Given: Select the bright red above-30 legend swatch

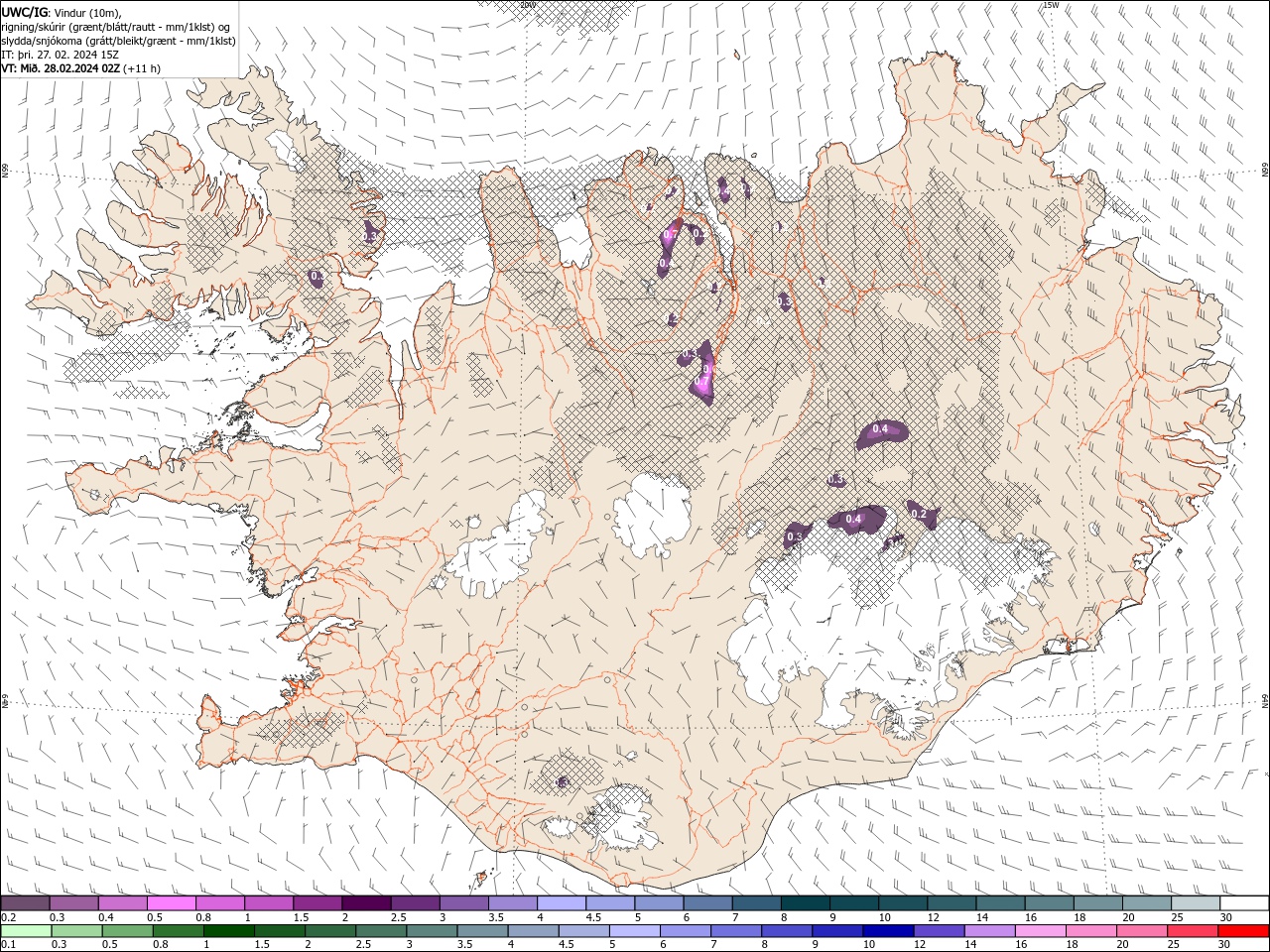Looking at the screenshot, I should [1242, 931].
